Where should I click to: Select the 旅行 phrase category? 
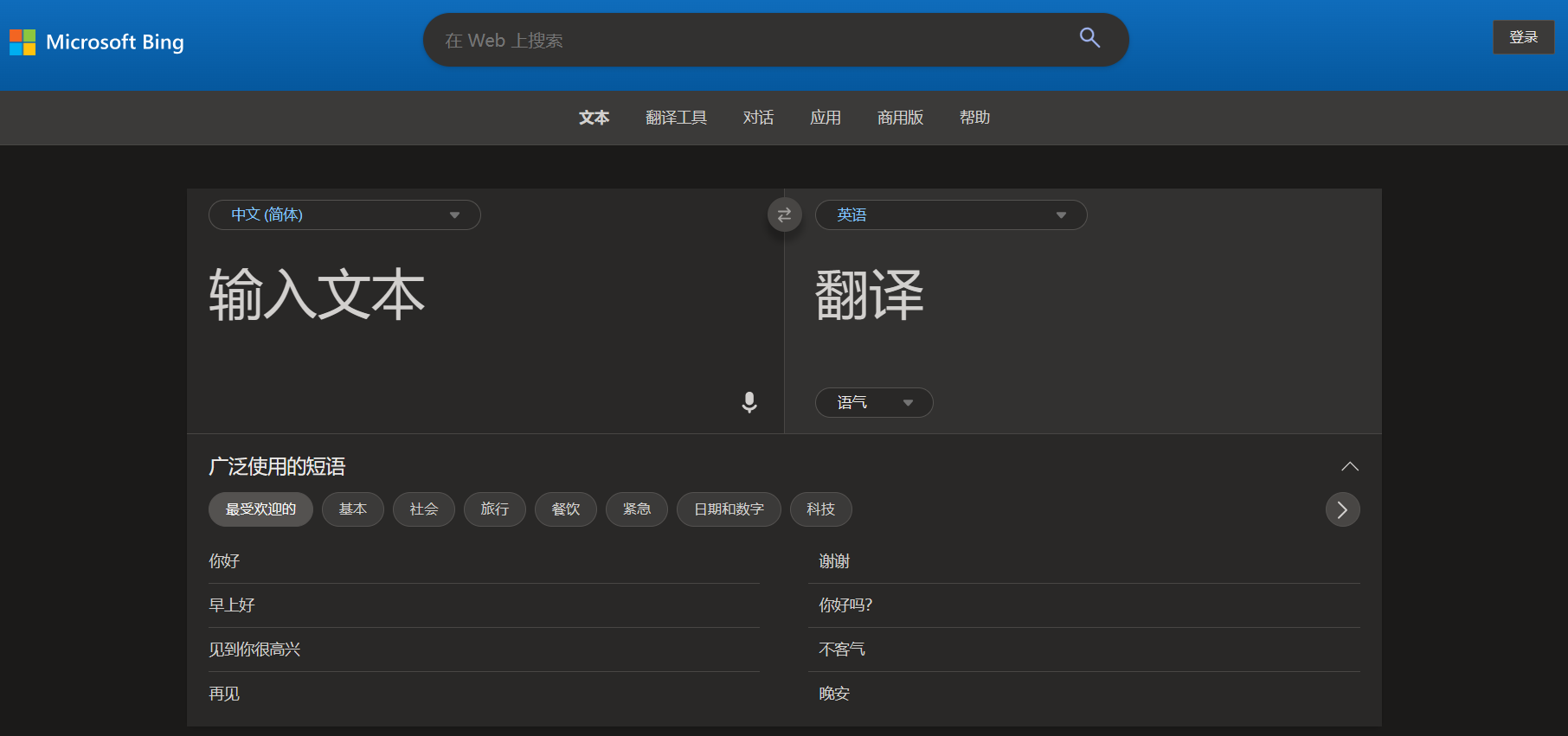click(494, 509)
